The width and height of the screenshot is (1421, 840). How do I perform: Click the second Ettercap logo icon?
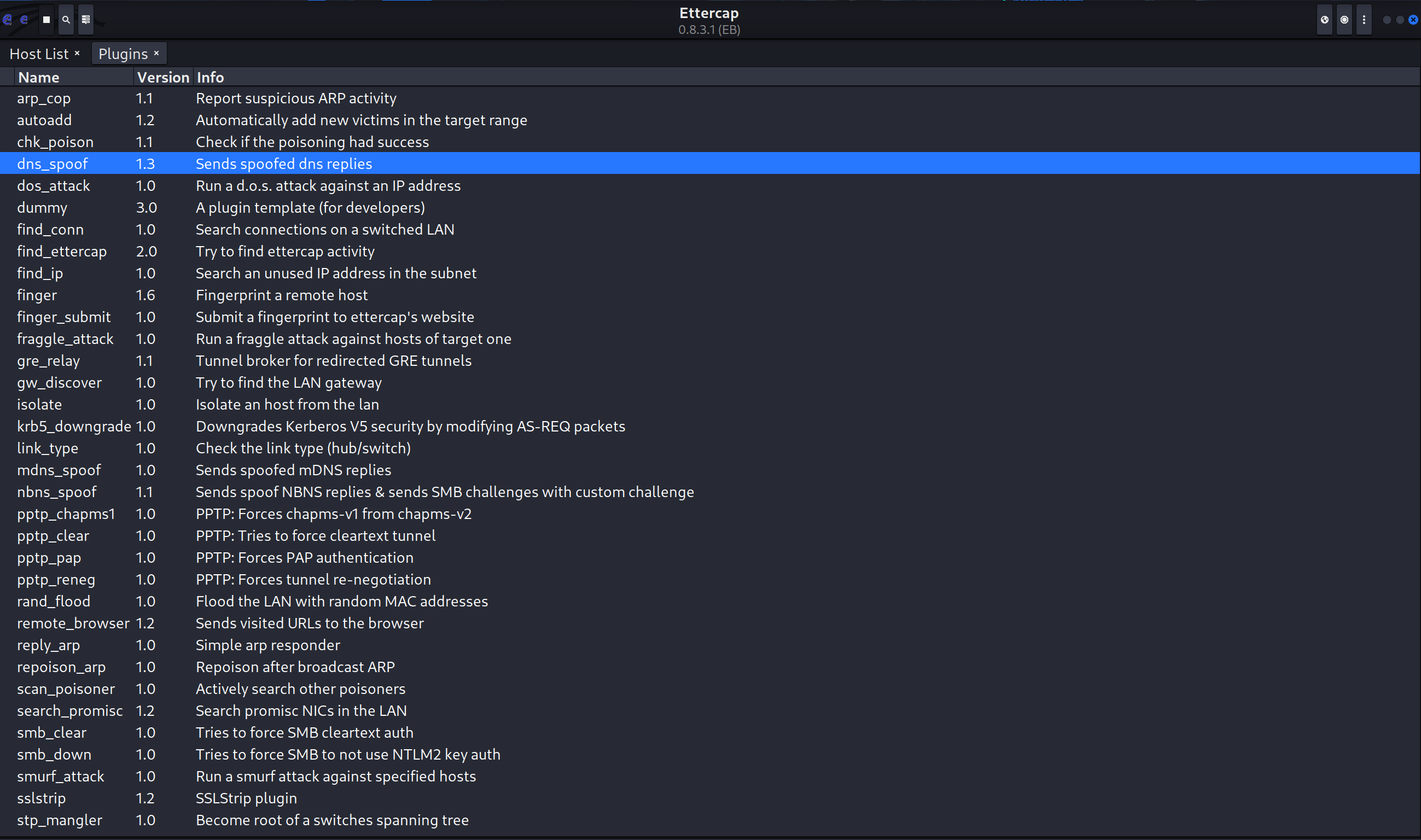[x=25, y=19]
